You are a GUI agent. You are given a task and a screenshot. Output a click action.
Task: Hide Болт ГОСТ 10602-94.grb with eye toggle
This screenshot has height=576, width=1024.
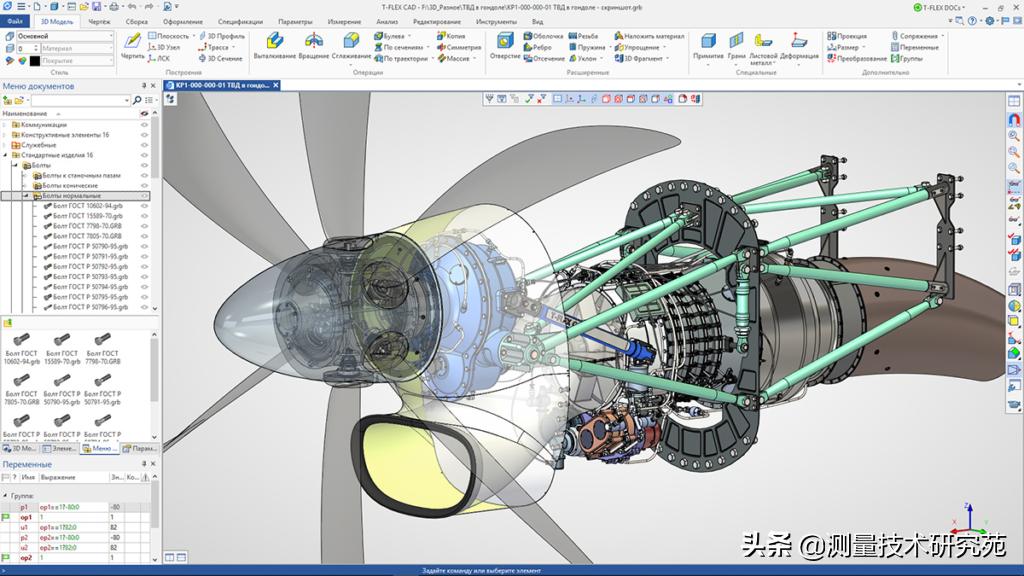[x=145, y=205]
